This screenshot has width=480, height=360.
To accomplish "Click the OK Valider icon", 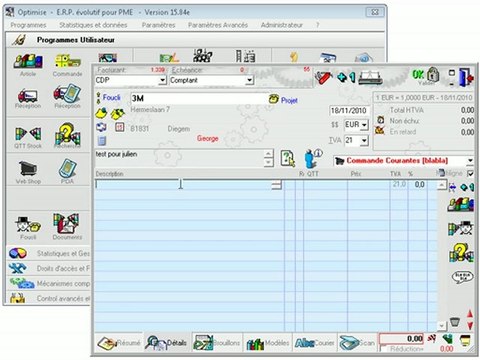I will point(419,75).
